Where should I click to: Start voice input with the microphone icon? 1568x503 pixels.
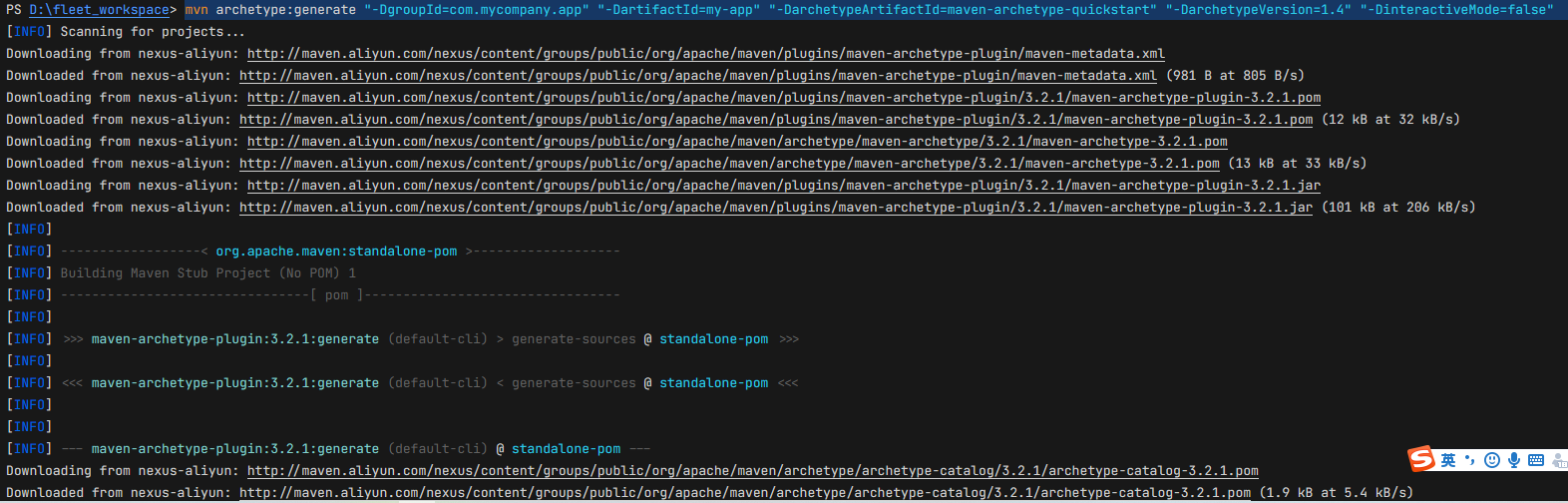1514,460
